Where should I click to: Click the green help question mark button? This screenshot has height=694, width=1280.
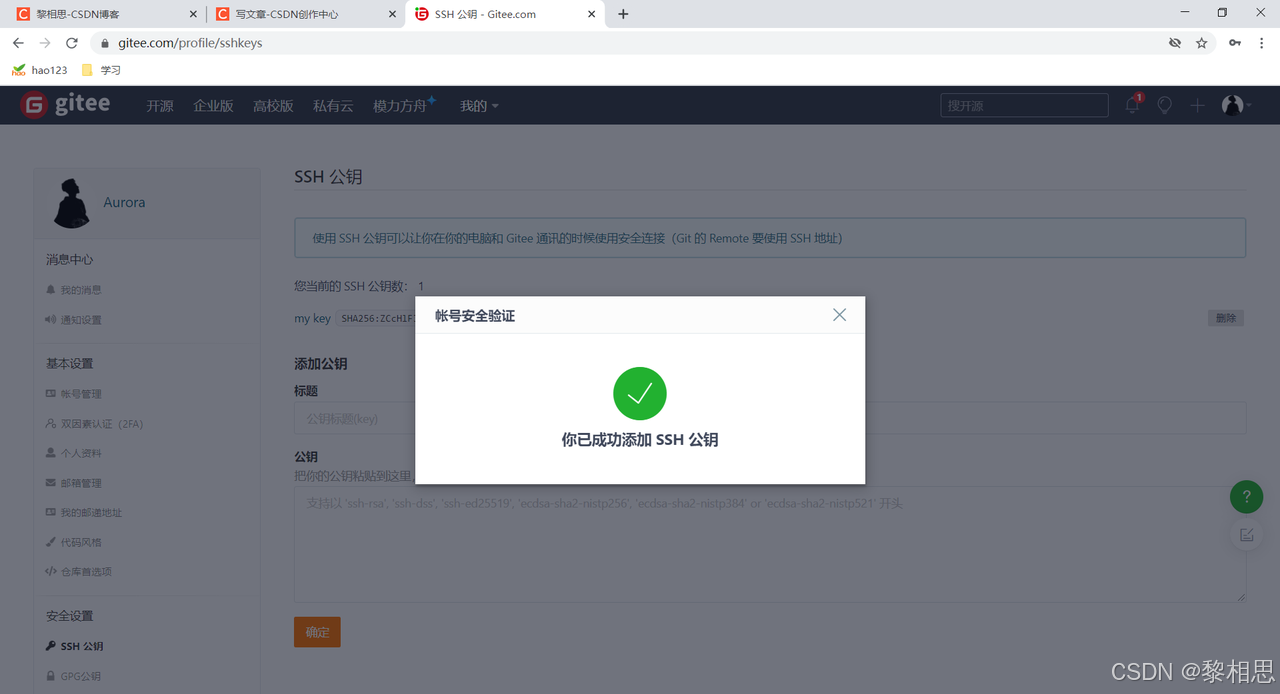[1246, 496]
